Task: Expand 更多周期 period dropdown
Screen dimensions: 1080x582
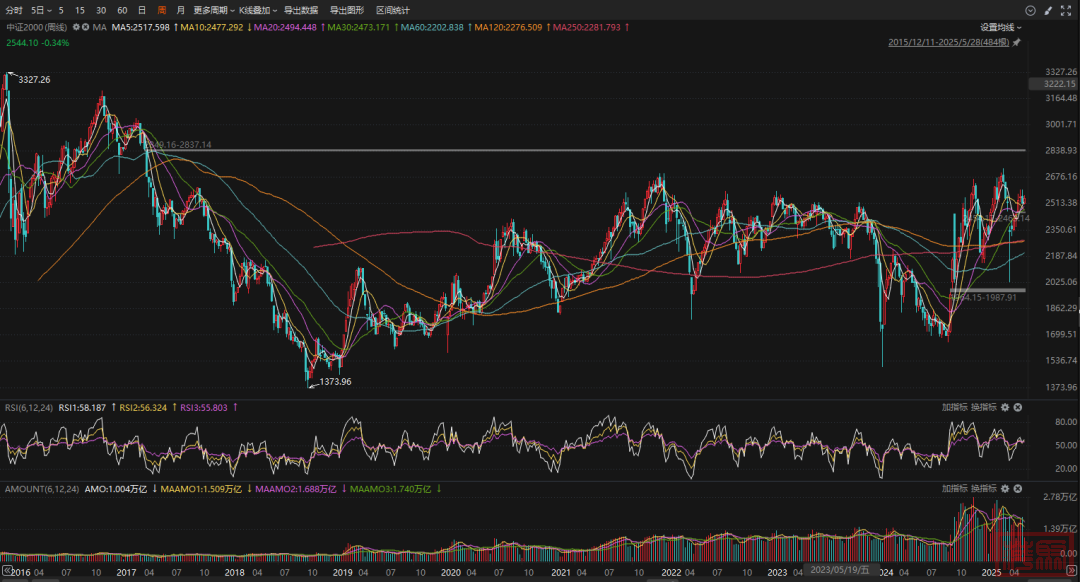Action: tap(214, 10)
